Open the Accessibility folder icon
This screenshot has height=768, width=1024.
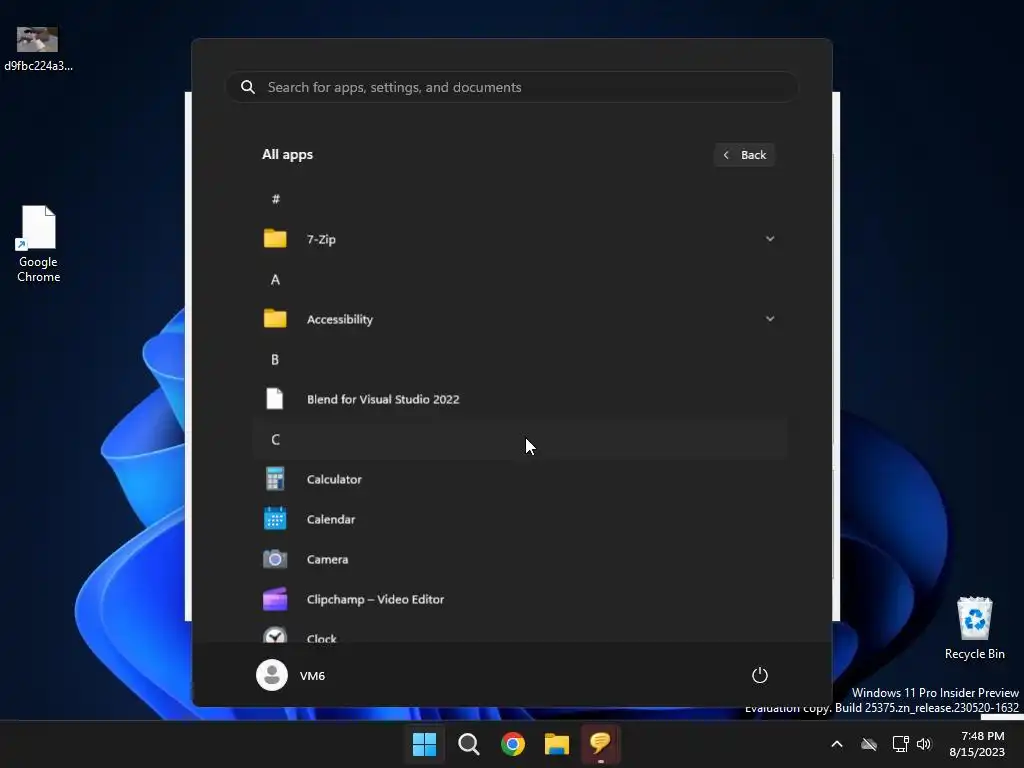coord(275,319)
